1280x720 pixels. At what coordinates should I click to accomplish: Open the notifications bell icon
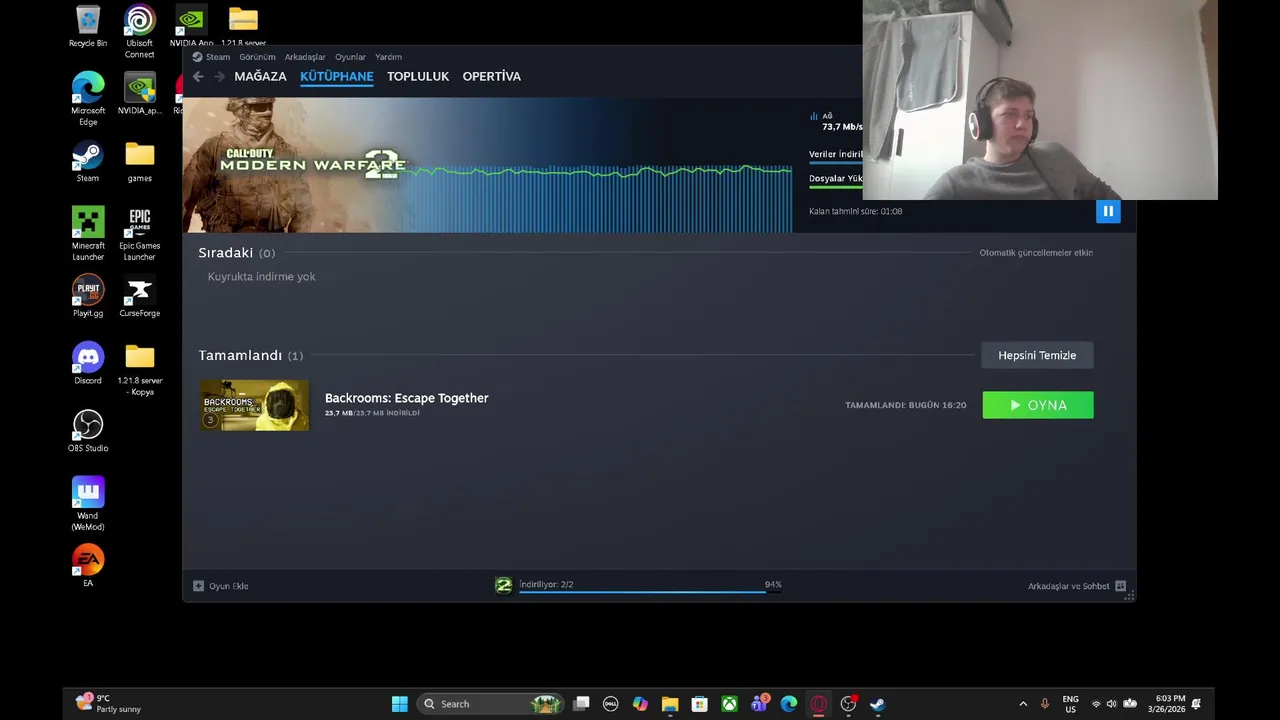(1196, 704)
